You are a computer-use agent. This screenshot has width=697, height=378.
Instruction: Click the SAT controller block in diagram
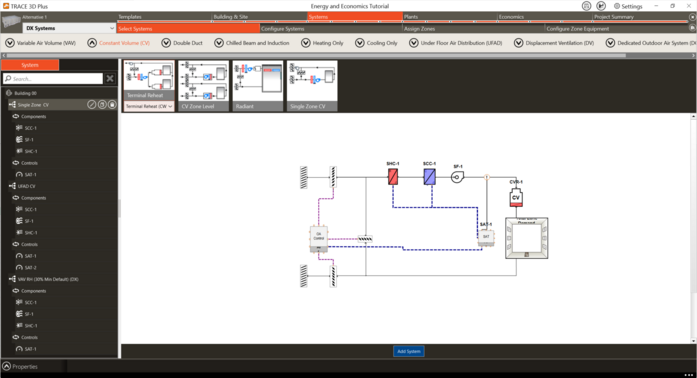point(486,237)
